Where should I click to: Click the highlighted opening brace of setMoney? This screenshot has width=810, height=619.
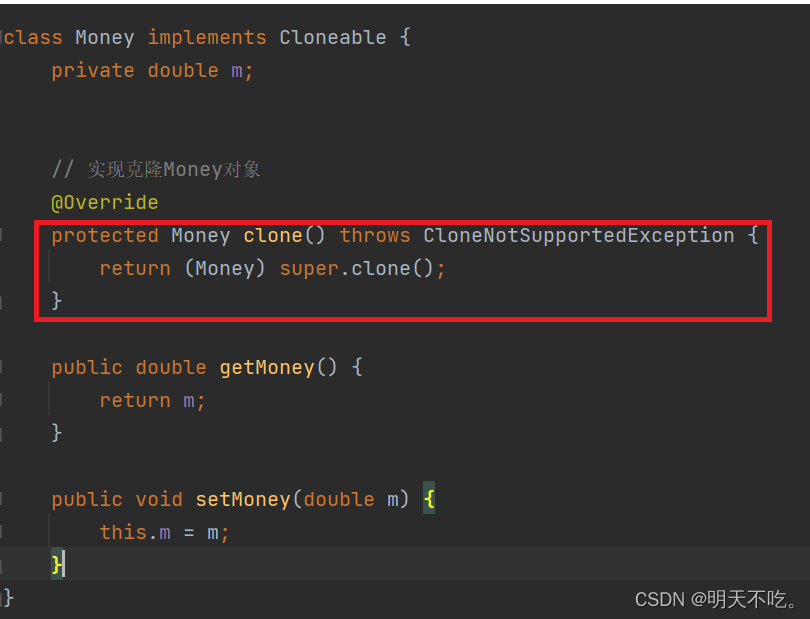pyautogui.click(x=429, y=499)
